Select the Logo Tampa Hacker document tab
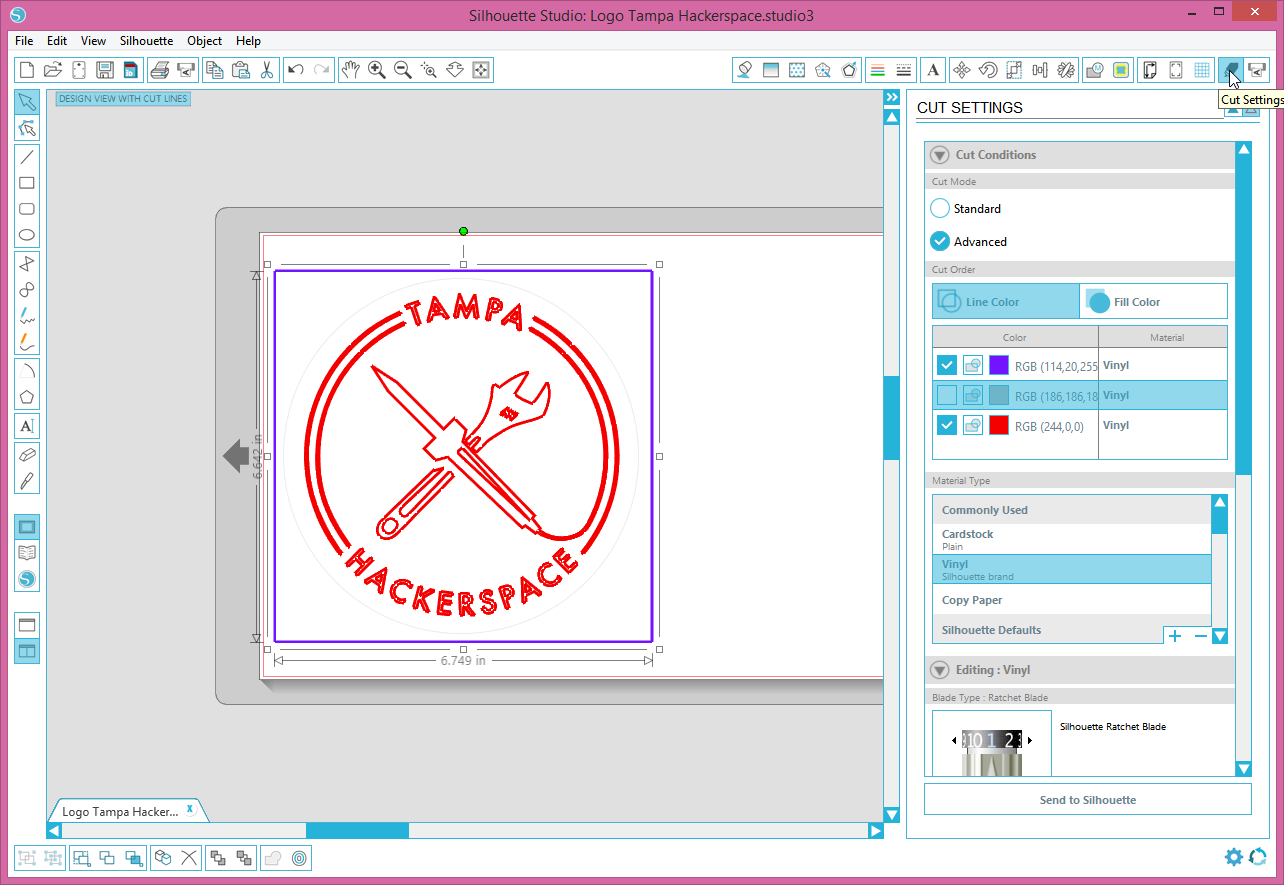The image size is (1284, 885). [118, 810]
